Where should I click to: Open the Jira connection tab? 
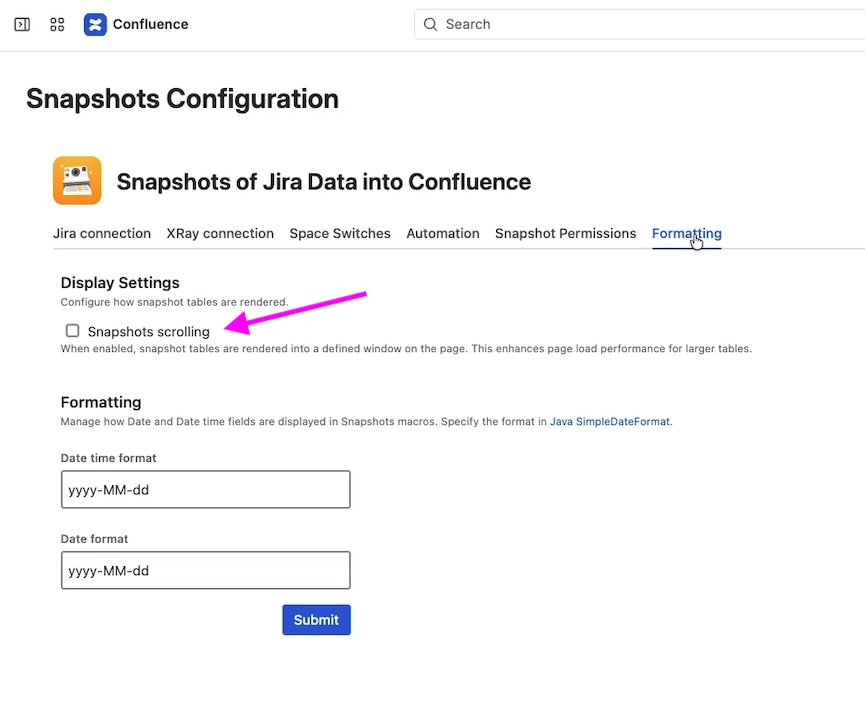102,233
